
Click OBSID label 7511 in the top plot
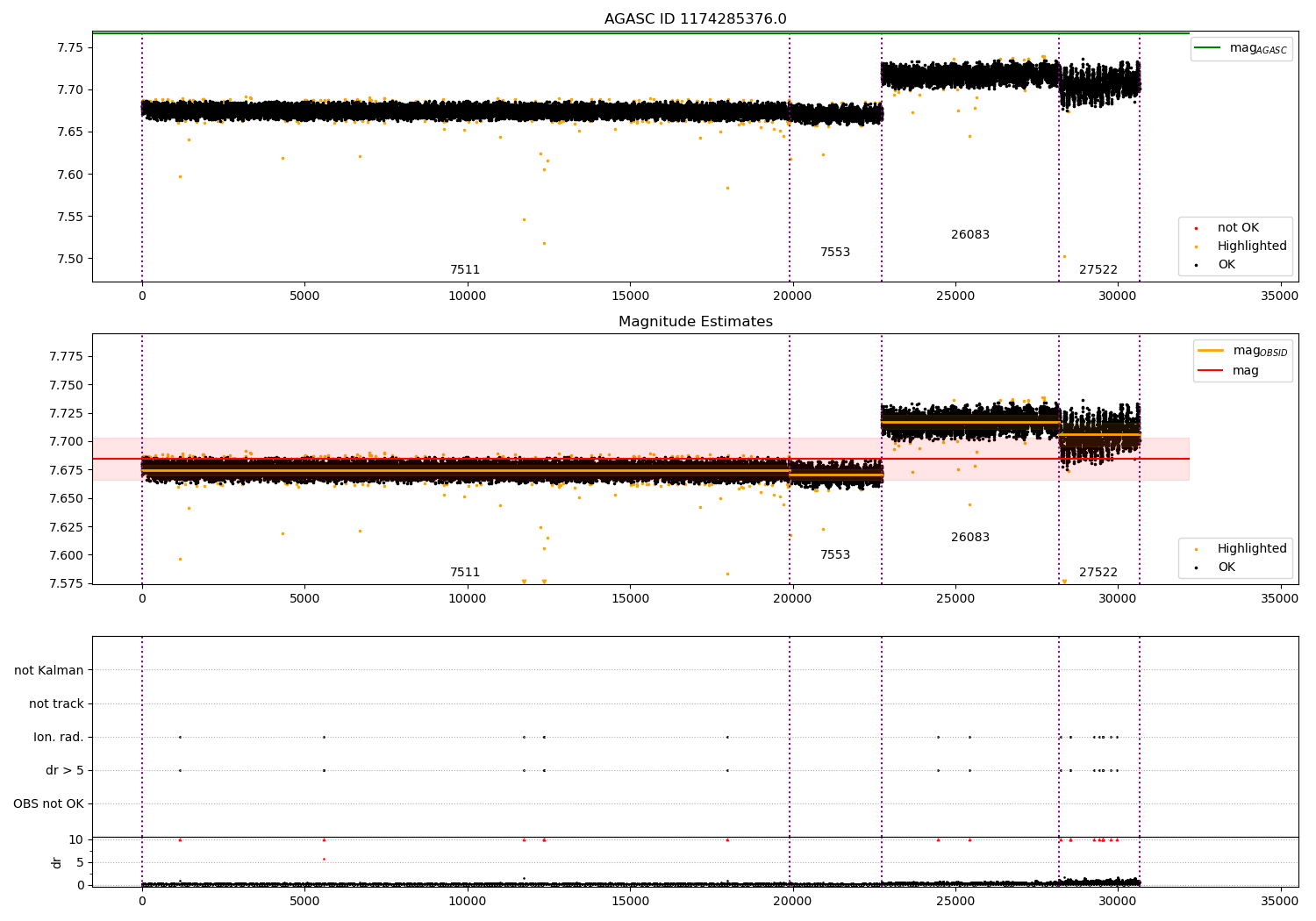[465, 270]
